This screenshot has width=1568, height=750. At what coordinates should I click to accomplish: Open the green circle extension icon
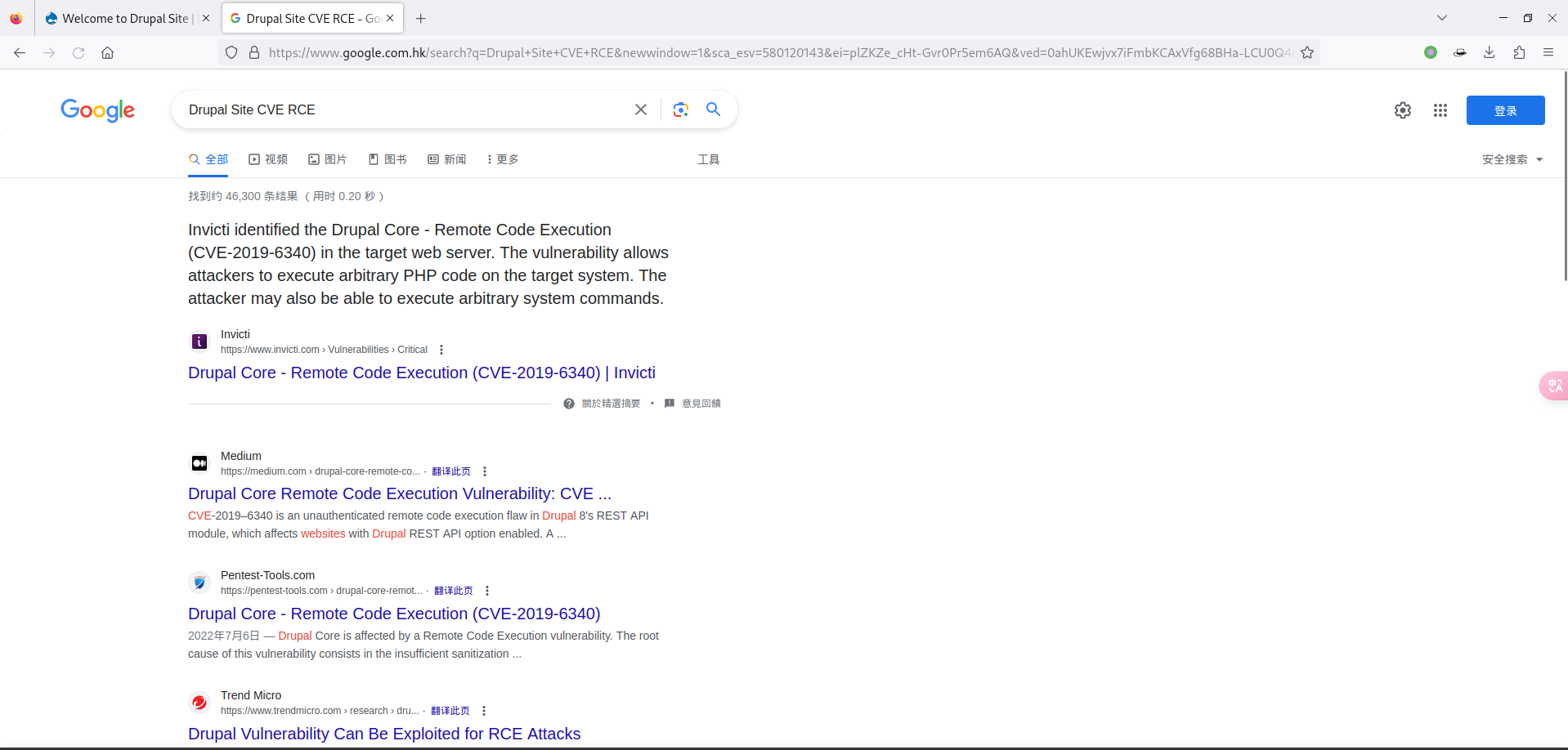(x=1431, y=52)
